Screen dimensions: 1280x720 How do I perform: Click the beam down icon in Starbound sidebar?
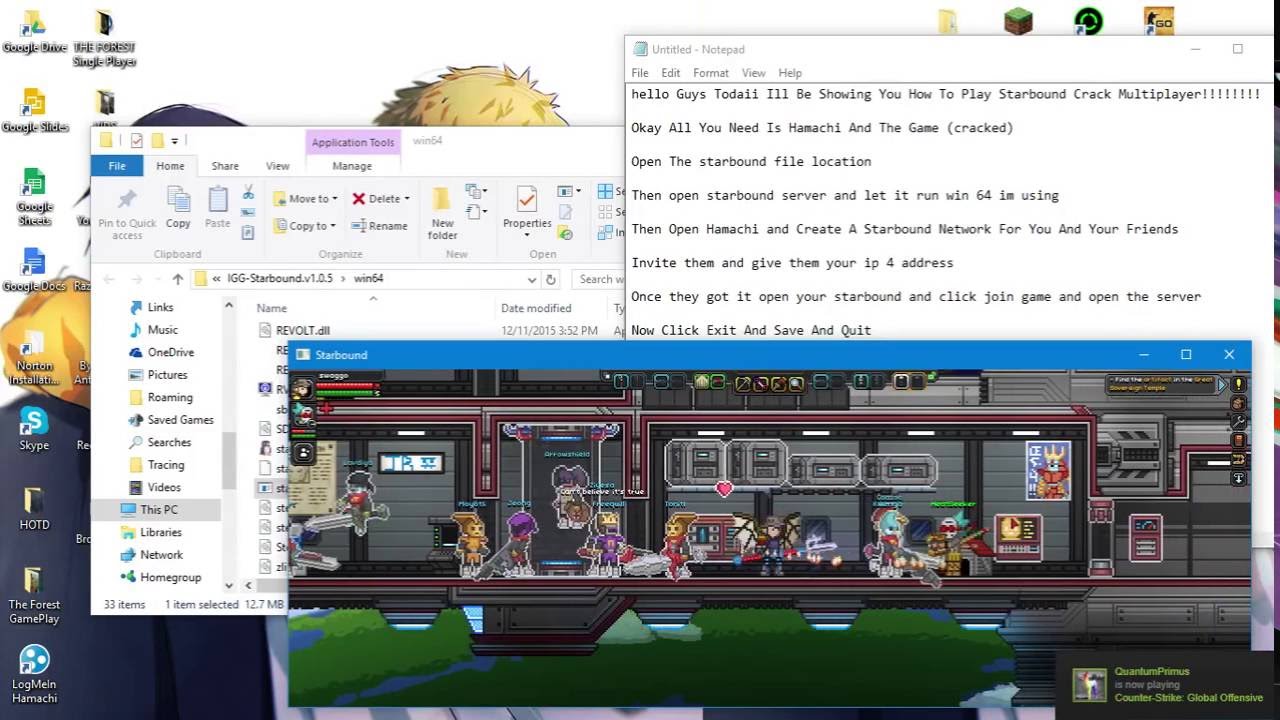pyautogui.click(x=1238, y=478)
